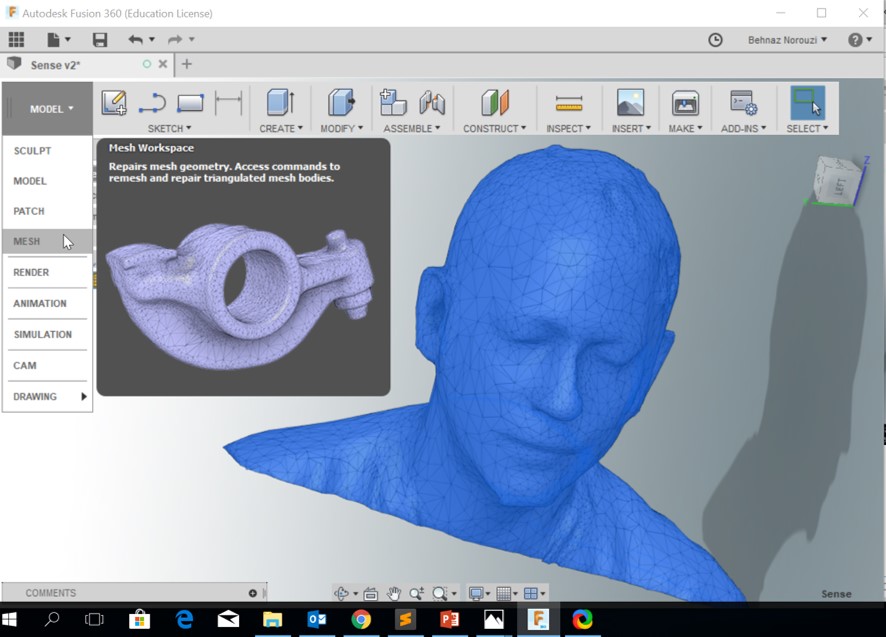Click the 3D Print Make icon
This screenshot has height=637, width=886.
685,103
